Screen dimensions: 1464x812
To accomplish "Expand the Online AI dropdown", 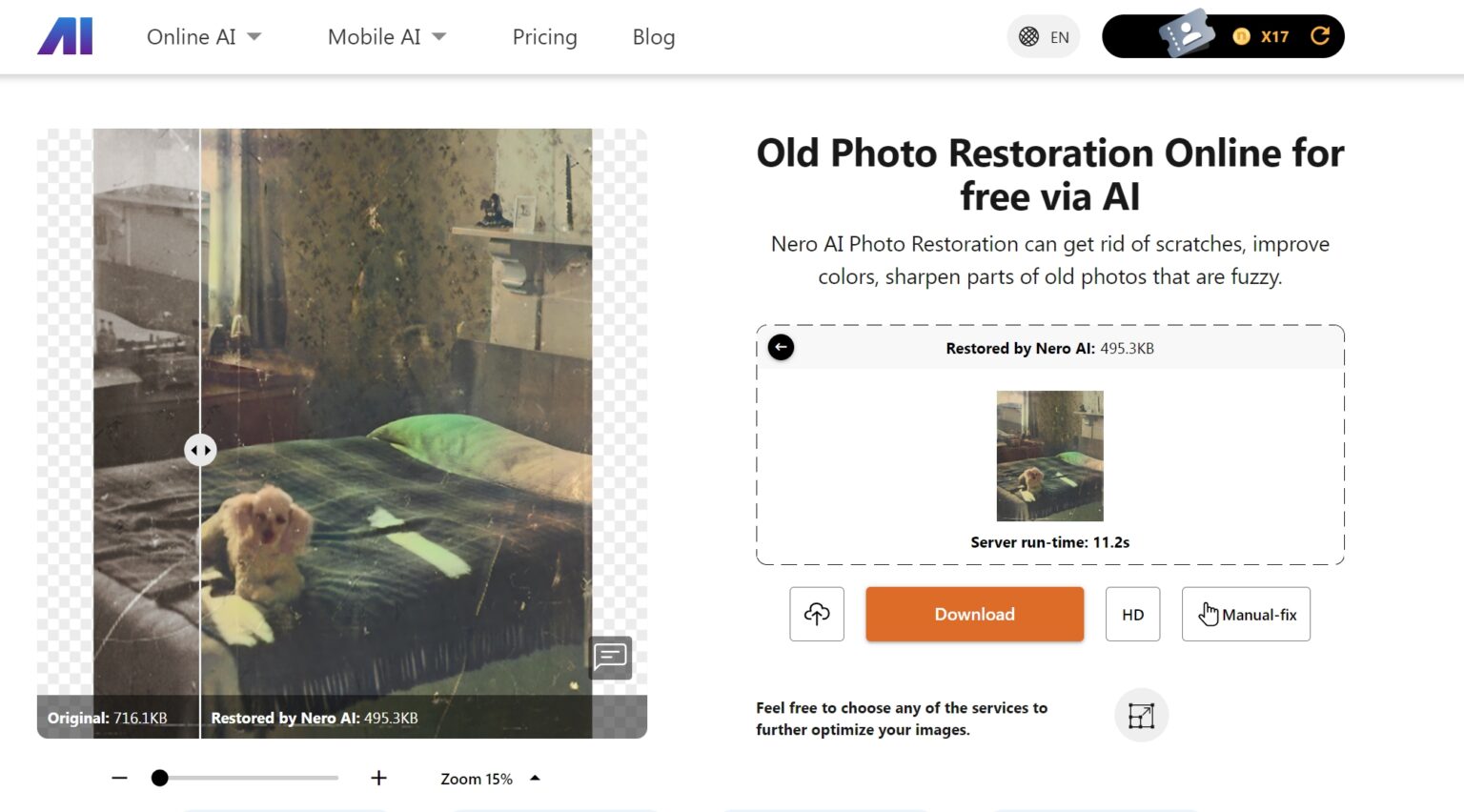I will 204,37.
